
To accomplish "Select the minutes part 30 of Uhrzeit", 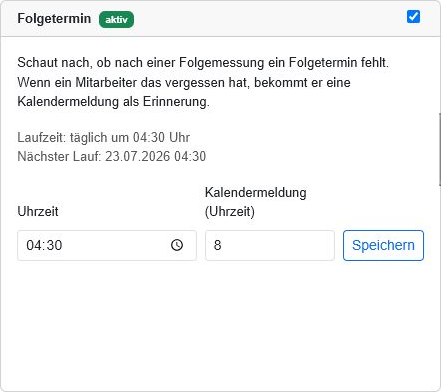I will [53, 245].
